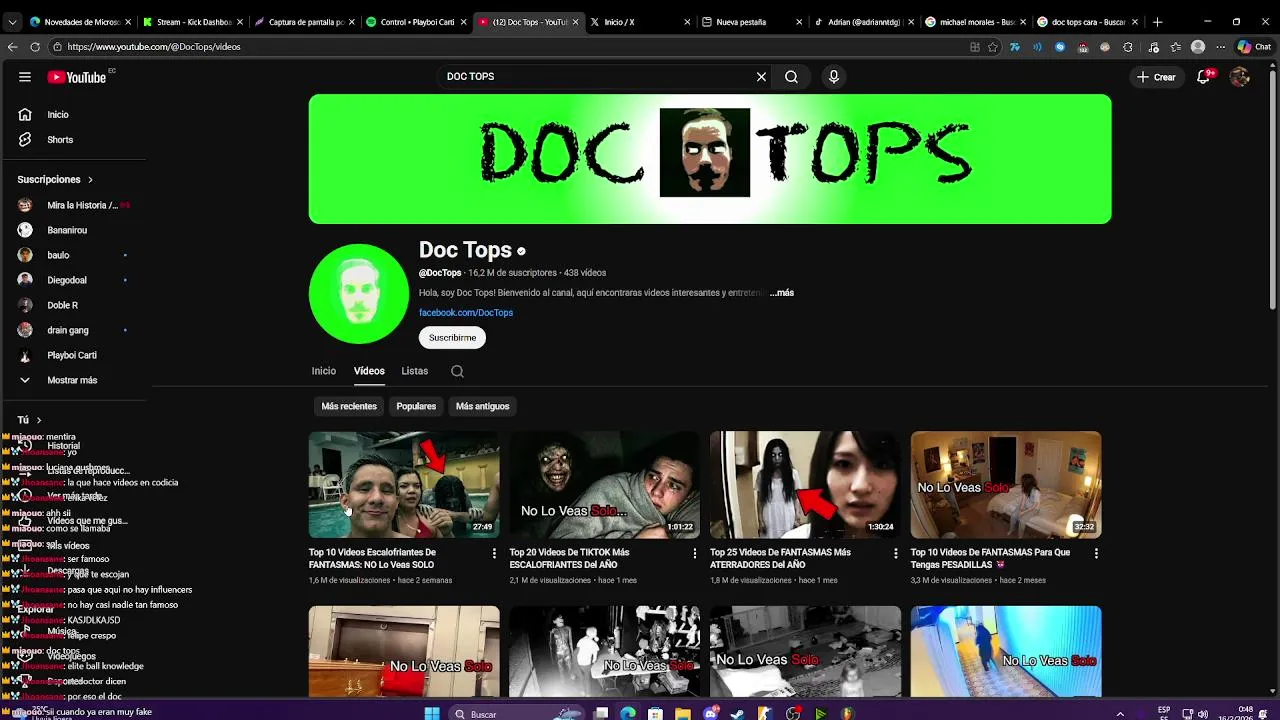
Task: Click the magnifier search button
Action: point(791,77)
